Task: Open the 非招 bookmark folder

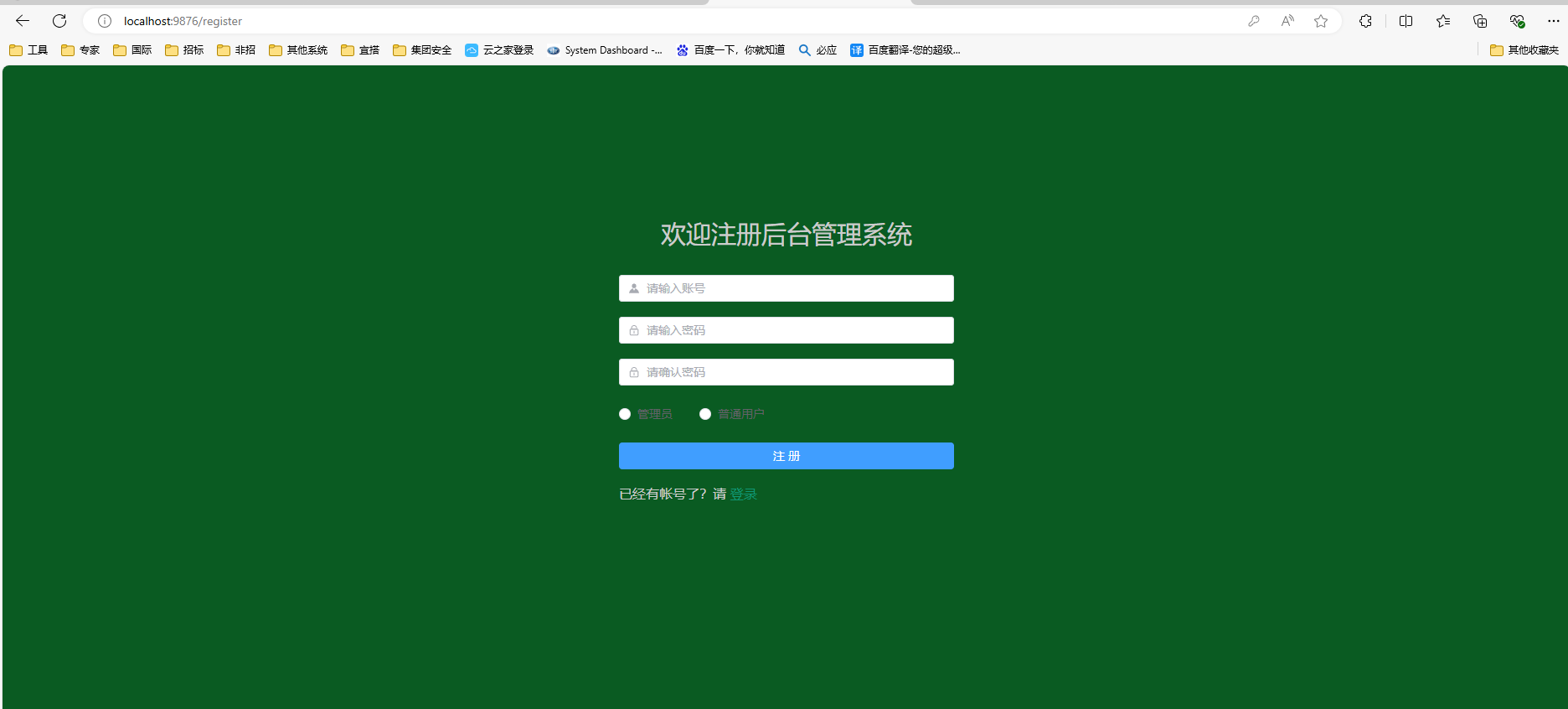Action: 236,50
